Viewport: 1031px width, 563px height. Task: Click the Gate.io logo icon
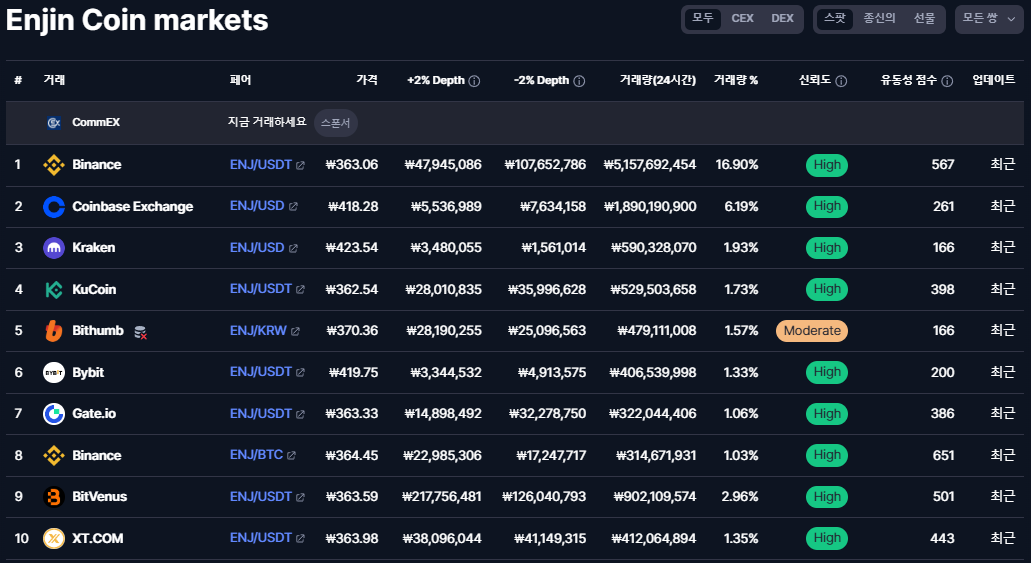coord(54,414)
